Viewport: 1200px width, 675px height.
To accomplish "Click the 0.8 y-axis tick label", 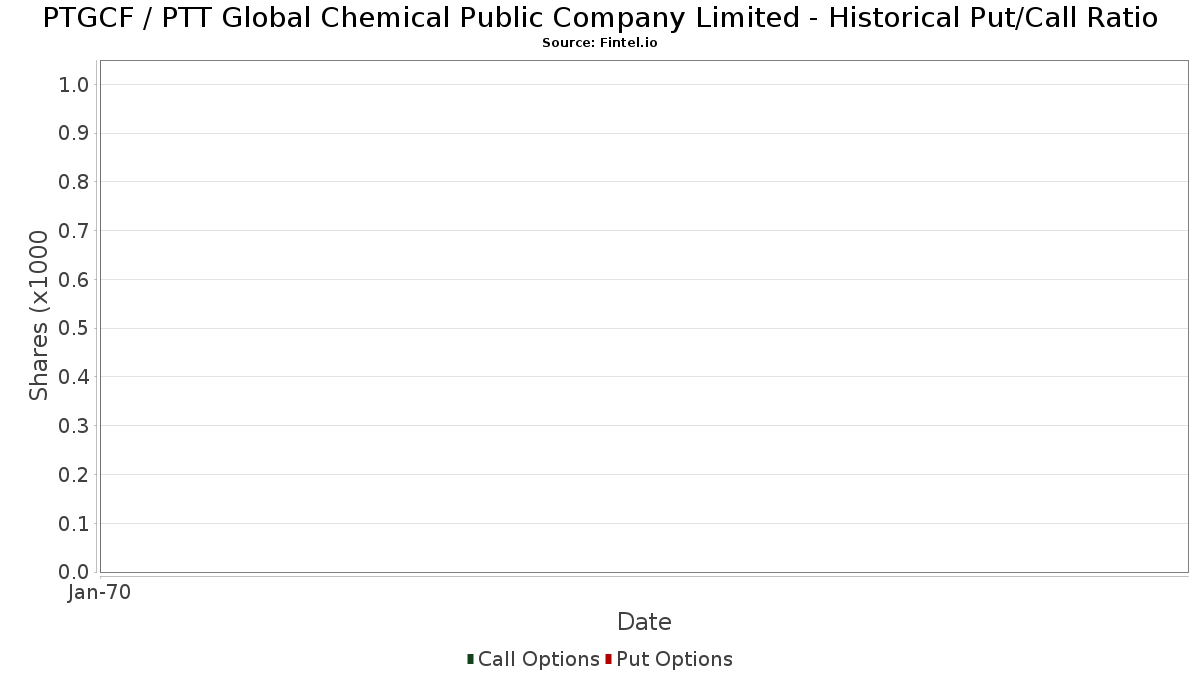I will coord(75,182).
